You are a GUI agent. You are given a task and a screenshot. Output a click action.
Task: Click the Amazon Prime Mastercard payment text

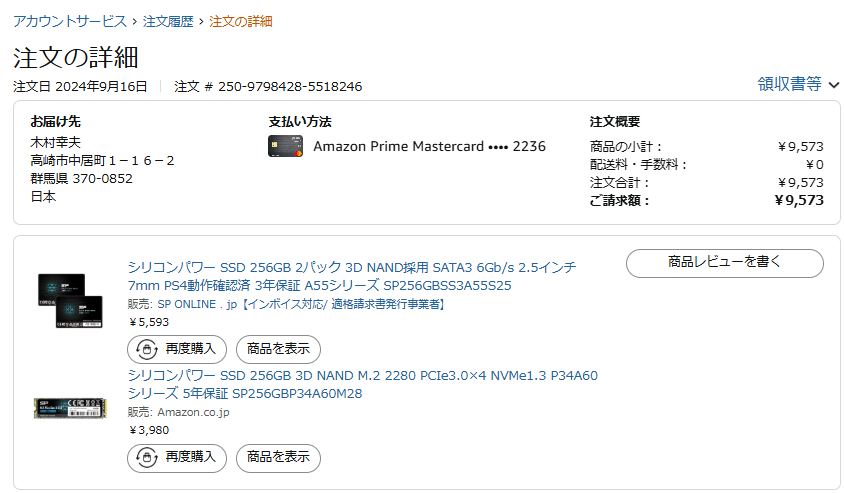pos(429,146)
